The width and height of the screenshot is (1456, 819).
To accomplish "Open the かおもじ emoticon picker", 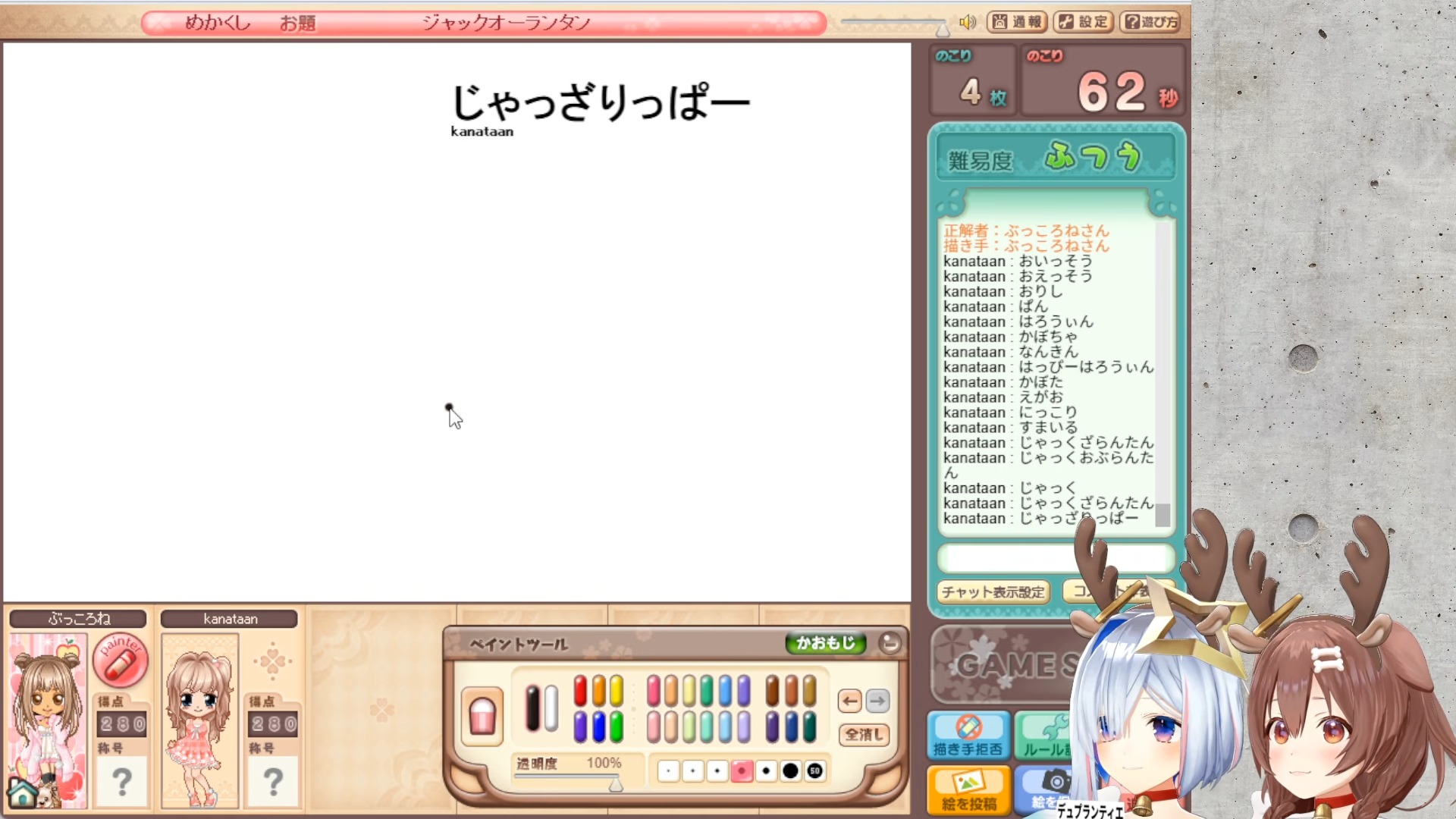I will click(825, 644).
